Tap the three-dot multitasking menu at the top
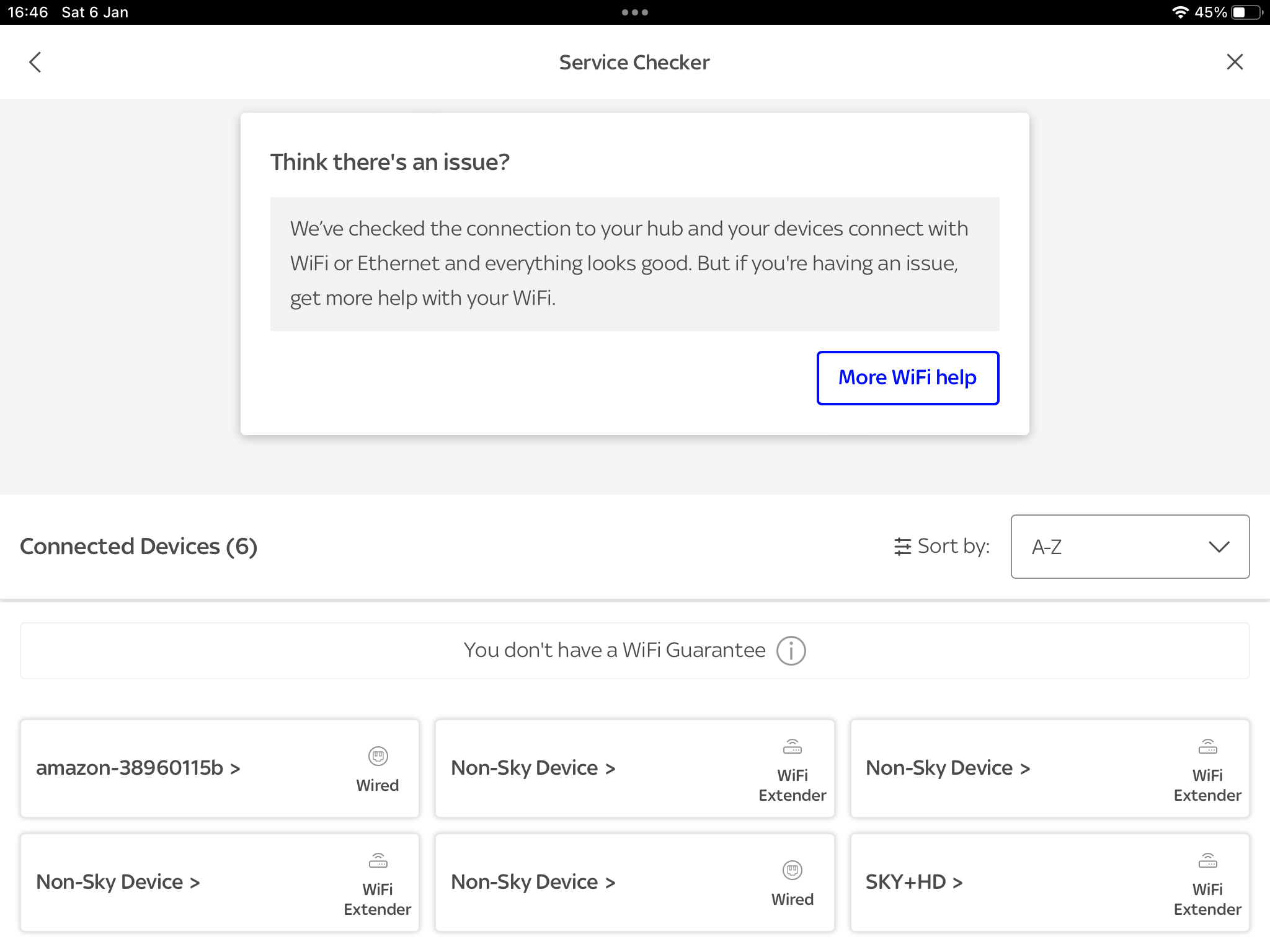1270x952 pixels. tap(635, 12)
